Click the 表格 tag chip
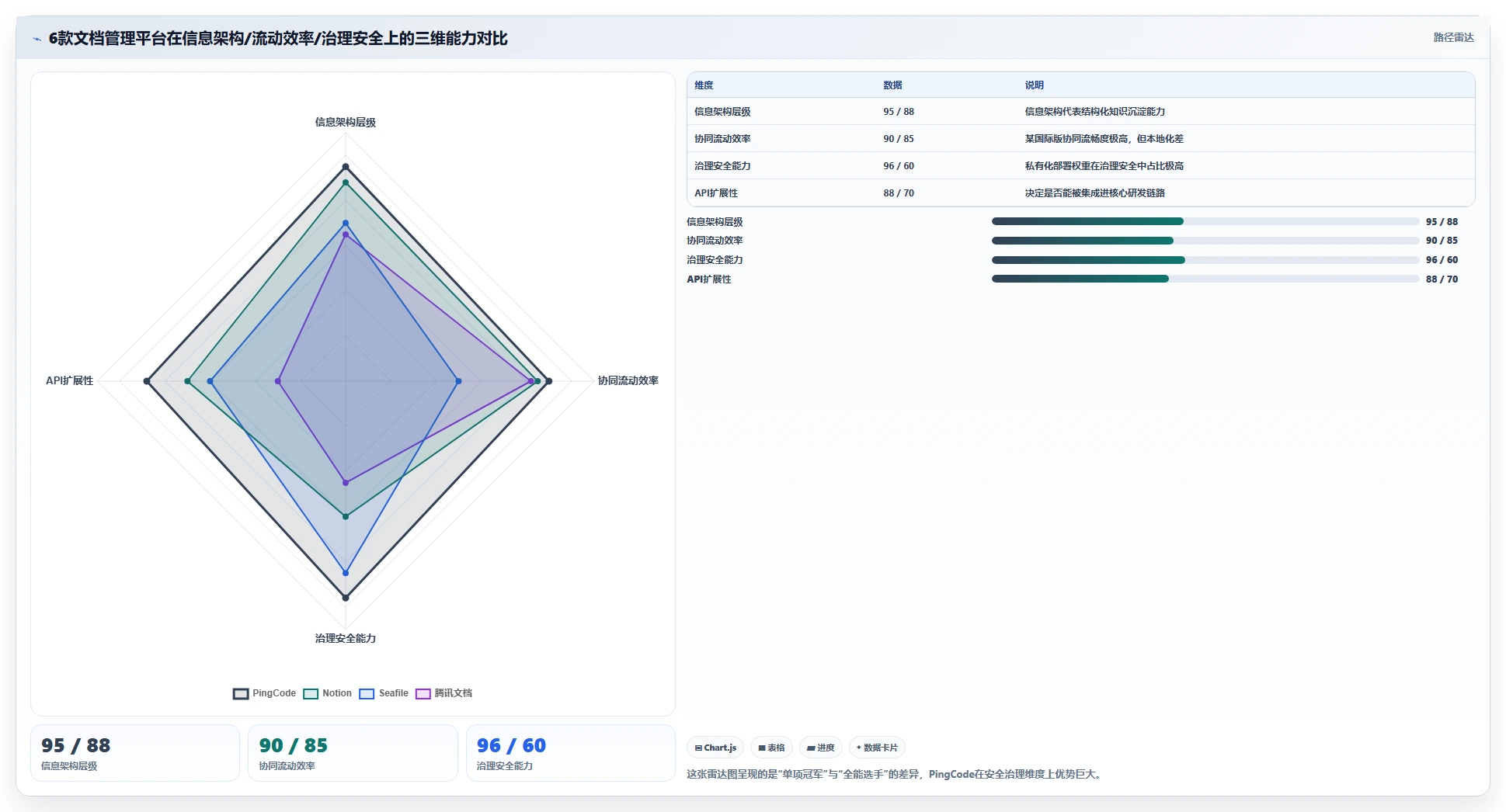This screenshot has width=1506, height=812. click(771, 748)
